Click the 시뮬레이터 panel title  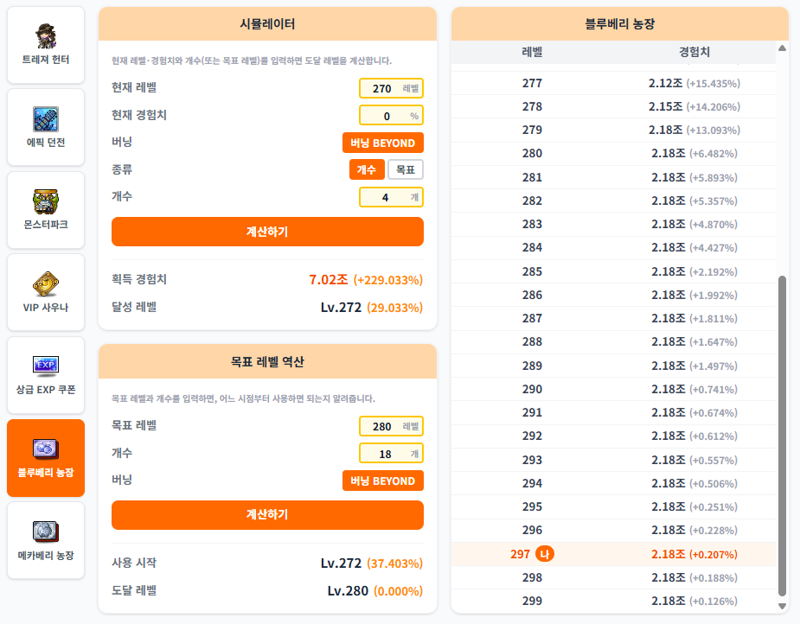(267, 24)
